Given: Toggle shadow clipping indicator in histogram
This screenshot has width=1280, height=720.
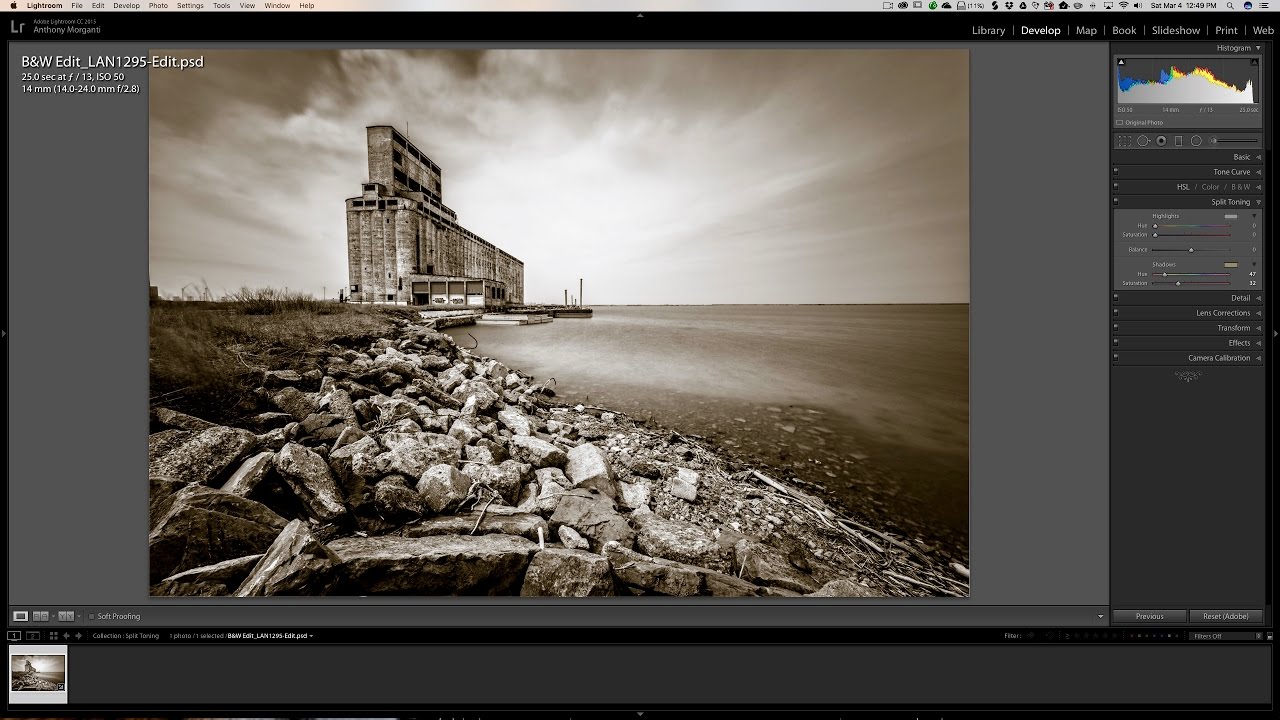Looking at the screenshot, I should click(x=1121, y=62).
